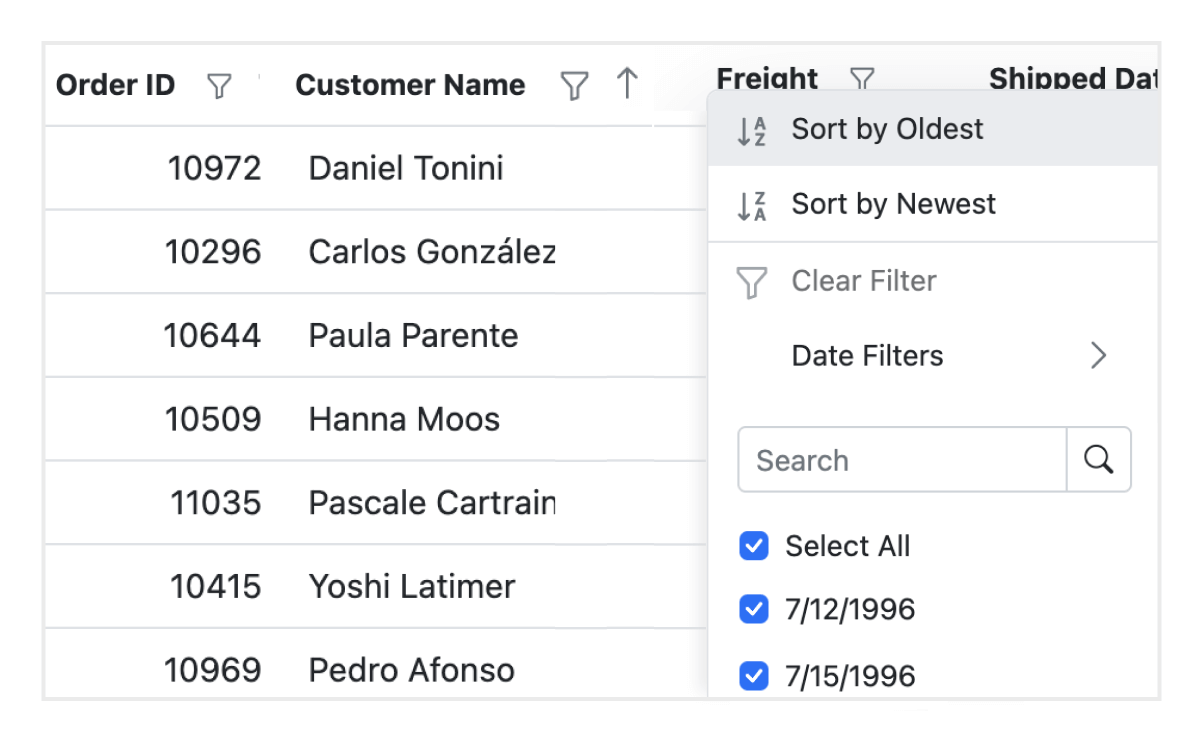This screenshot has width=1201, height=741.
Task: Click the Order ID filter icon
Action: coord(219,87)
